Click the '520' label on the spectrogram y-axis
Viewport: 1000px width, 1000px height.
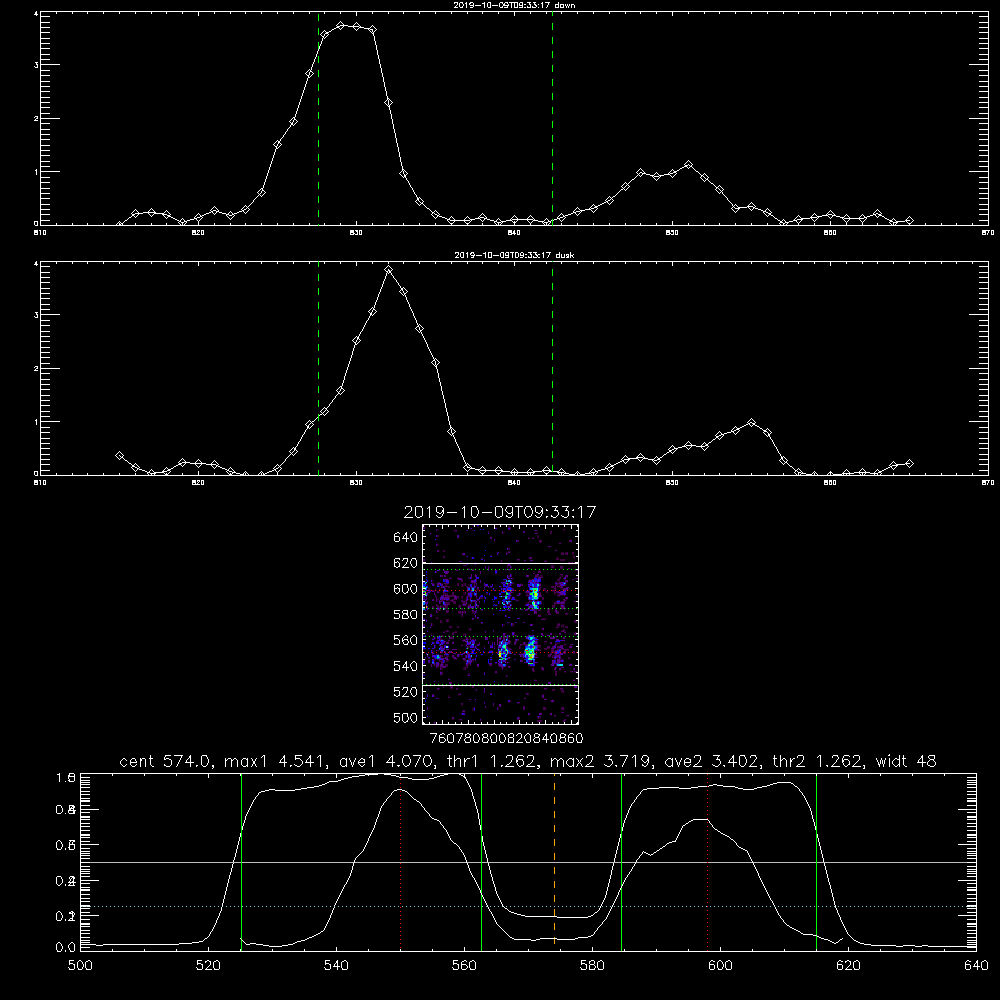pos(406,692)
